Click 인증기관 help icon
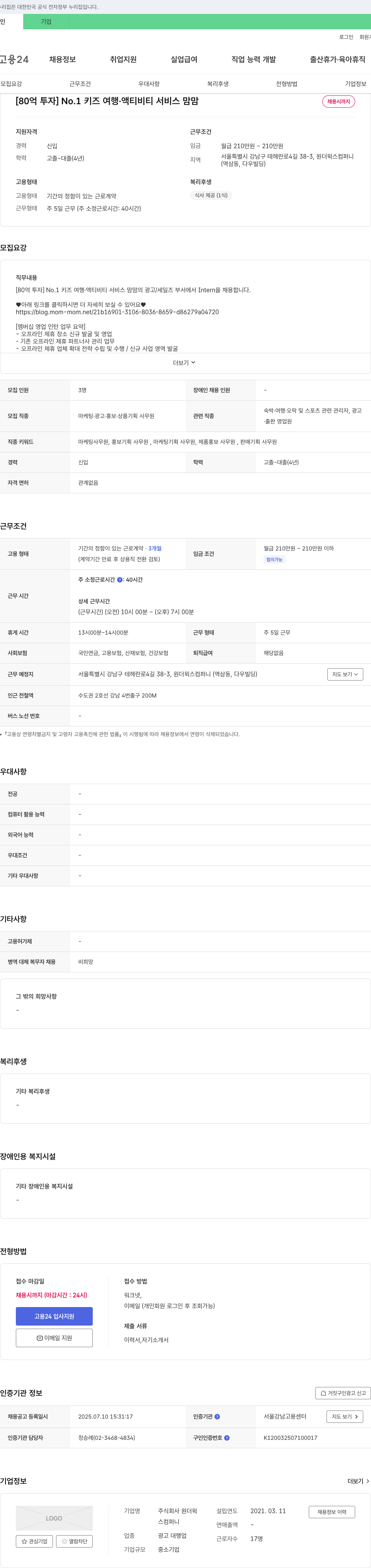This screenshot has width=371, height=1568. pyautogui.click(x=218, y=1416)
